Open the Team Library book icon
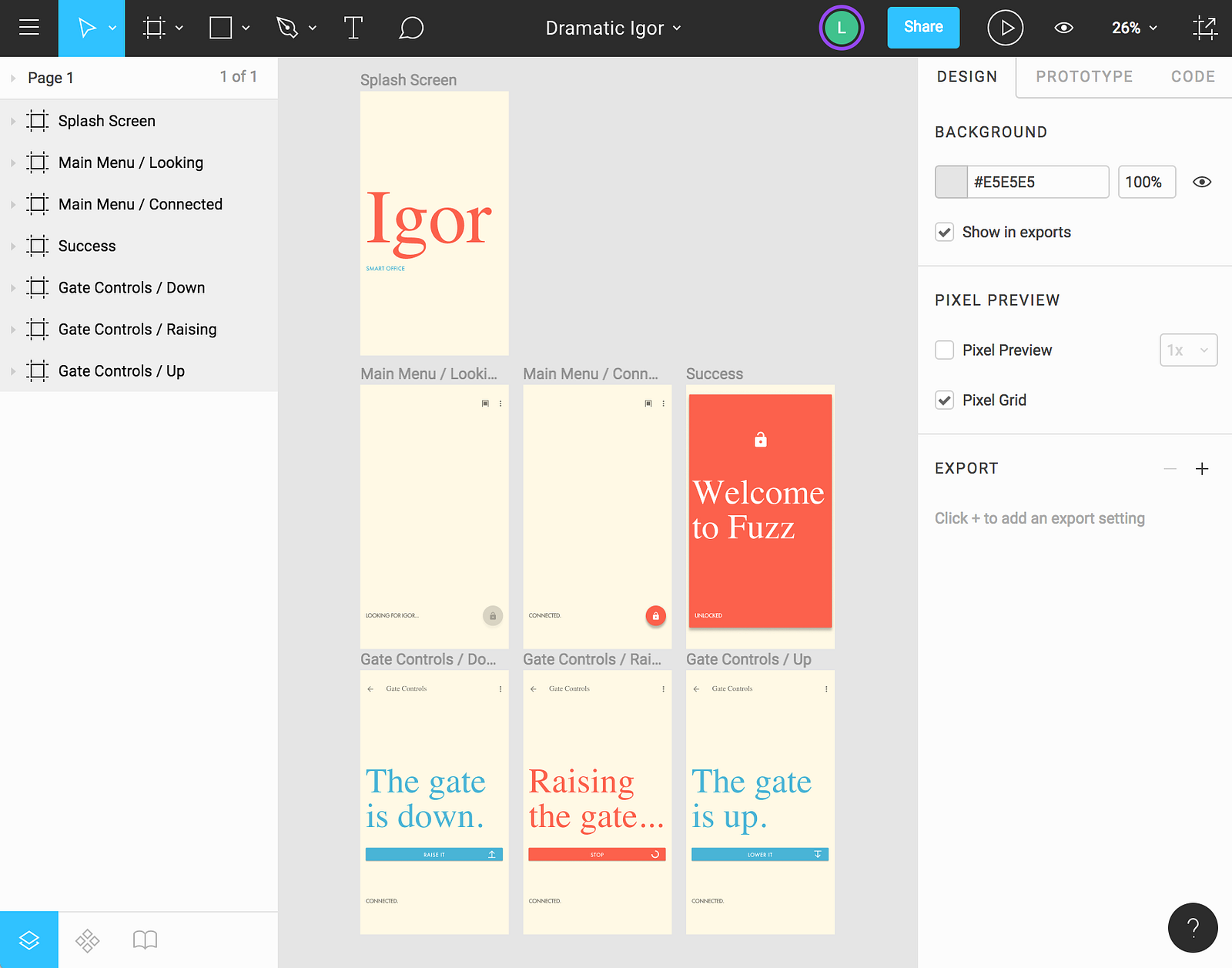Screen dimensions: 1232x968 coord(145,940)
